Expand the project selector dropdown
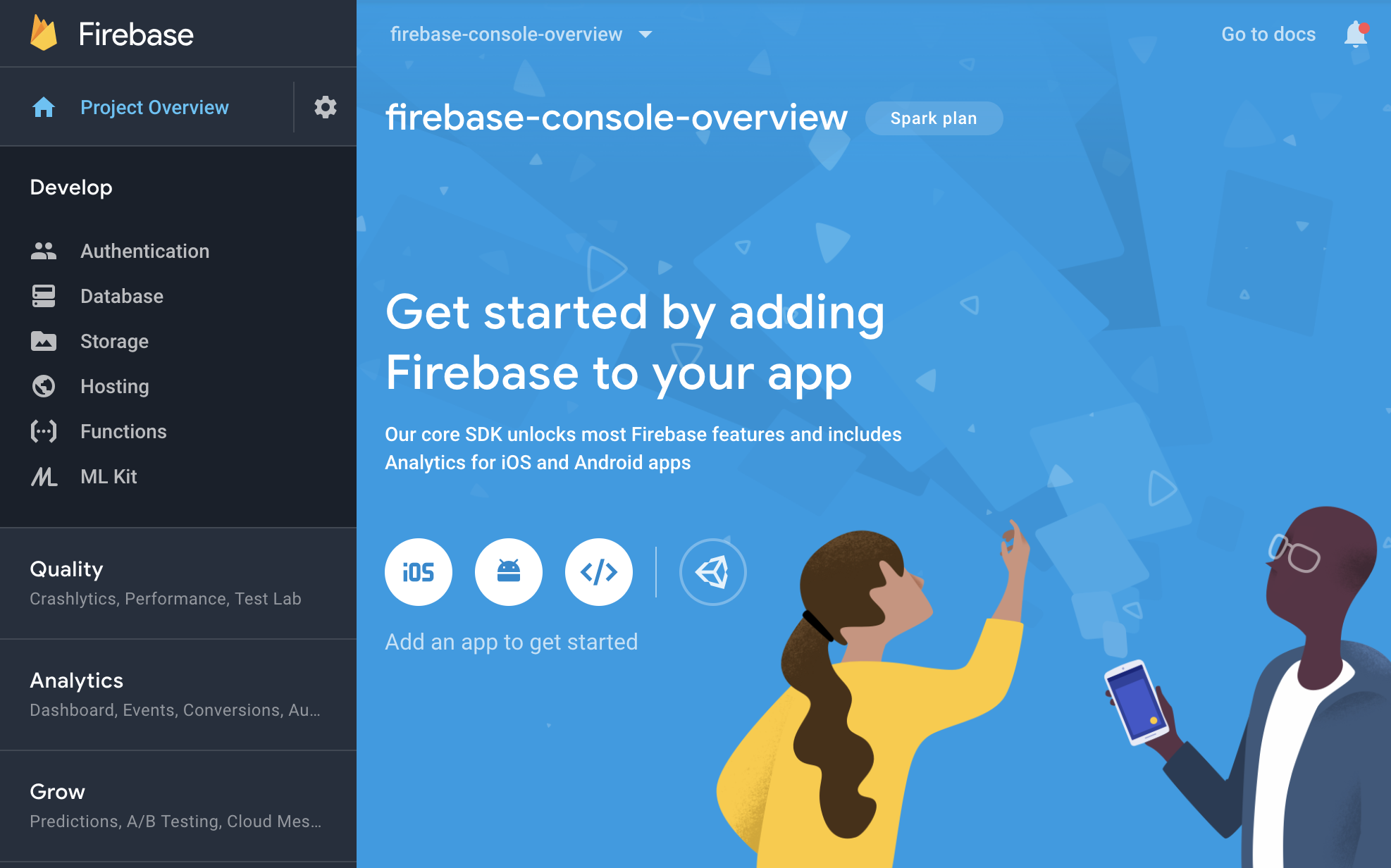Image resolution: width=1391 pixels, height=868 pixels. [x=647, y=33]
